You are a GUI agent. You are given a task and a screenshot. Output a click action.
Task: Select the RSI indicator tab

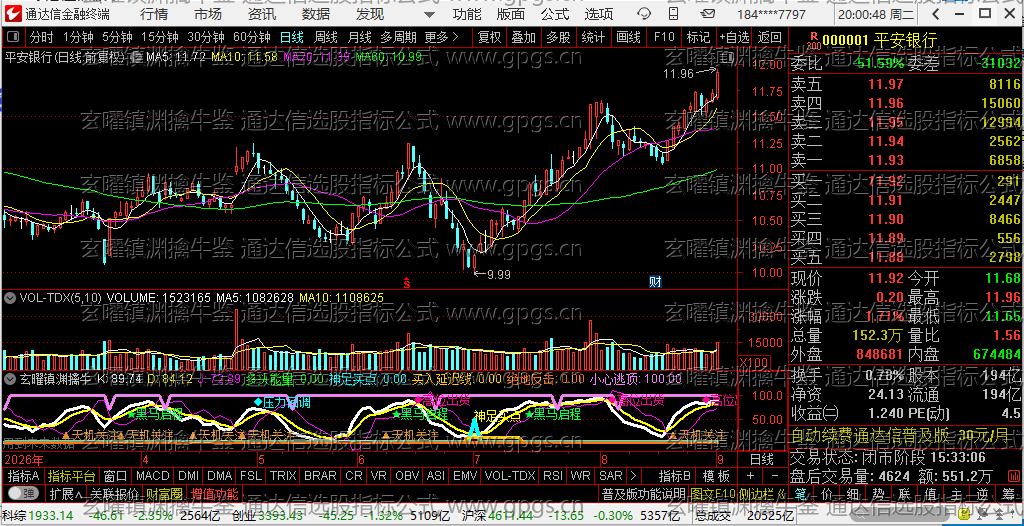coord(553,476)
